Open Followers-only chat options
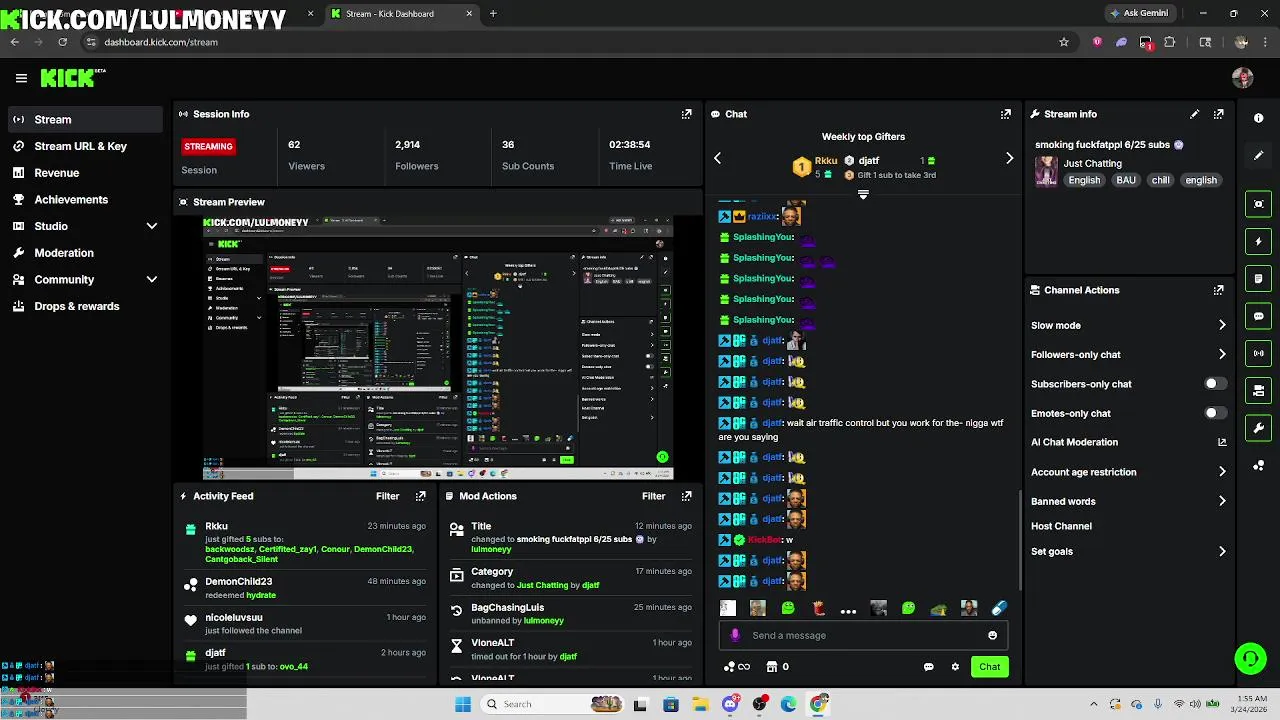 pyautogui.click(x=1128, y=354)
